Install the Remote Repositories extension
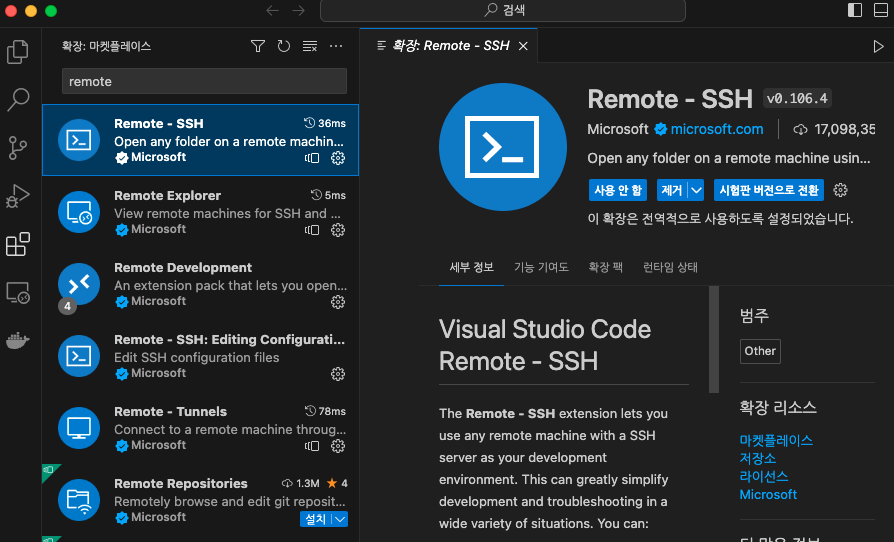Image resolution: width=894 pixels, height=542 pixels. point(316,519)
